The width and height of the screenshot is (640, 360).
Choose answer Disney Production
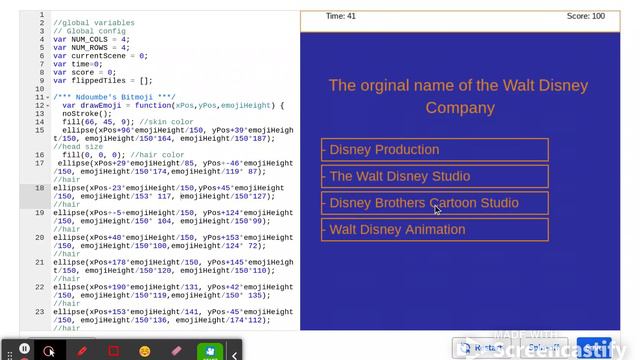435,150
